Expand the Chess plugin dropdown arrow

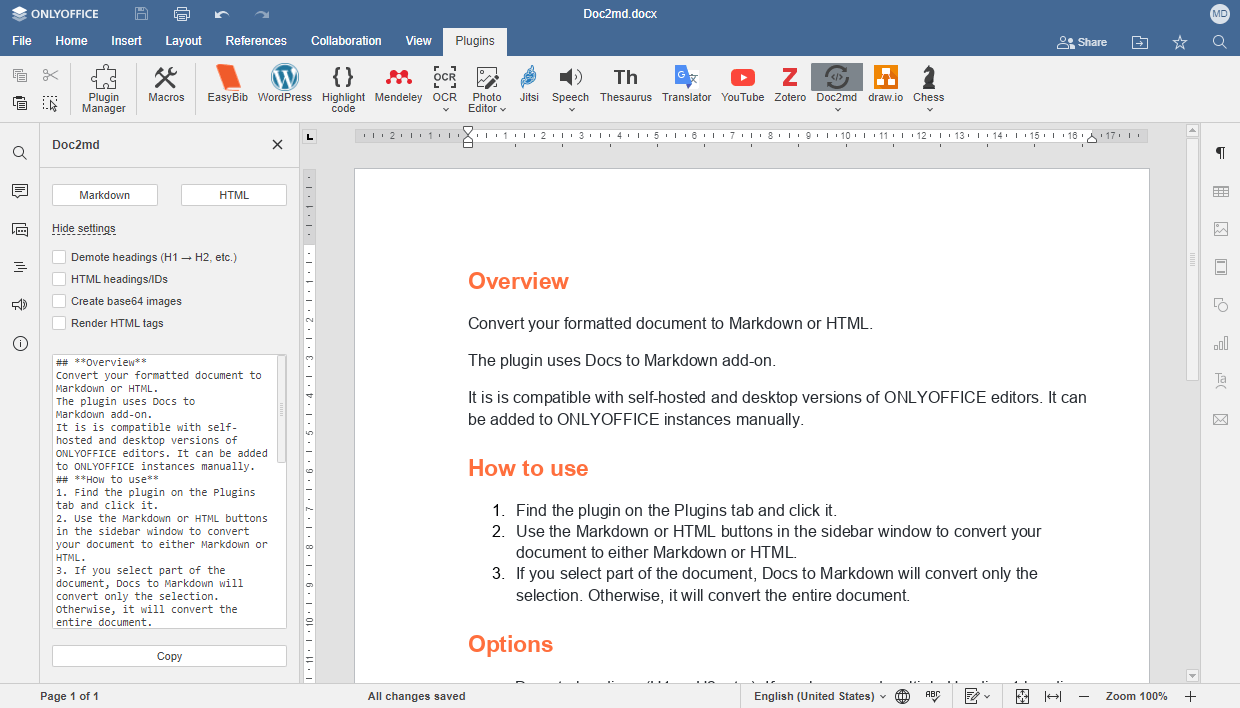click(928, 110)
